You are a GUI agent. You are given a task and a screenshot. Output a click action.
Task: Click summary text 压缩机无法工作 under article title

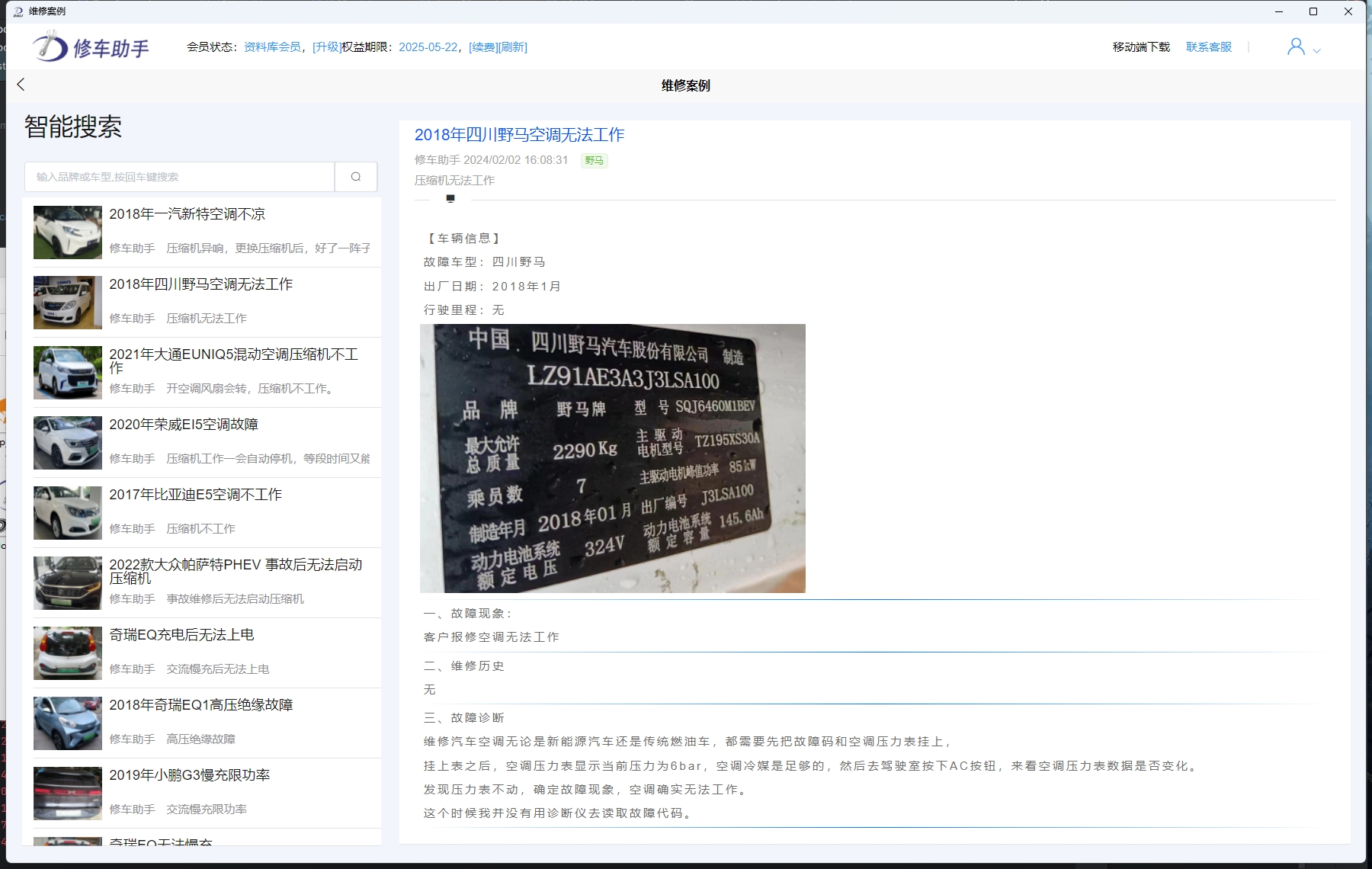[x=455, y=181]
